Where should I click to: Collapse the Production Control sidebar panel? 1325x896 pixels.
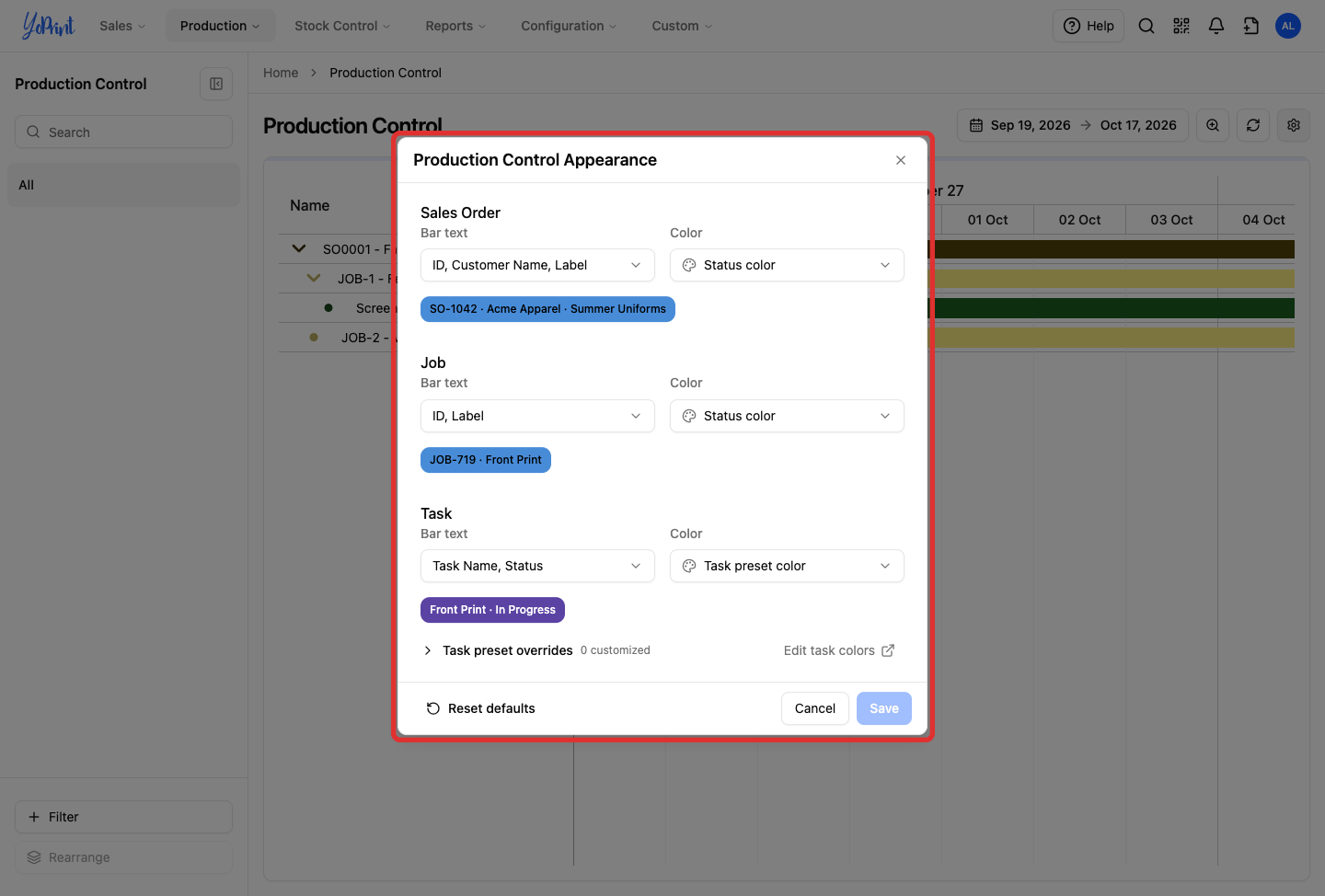pos(216,84)
